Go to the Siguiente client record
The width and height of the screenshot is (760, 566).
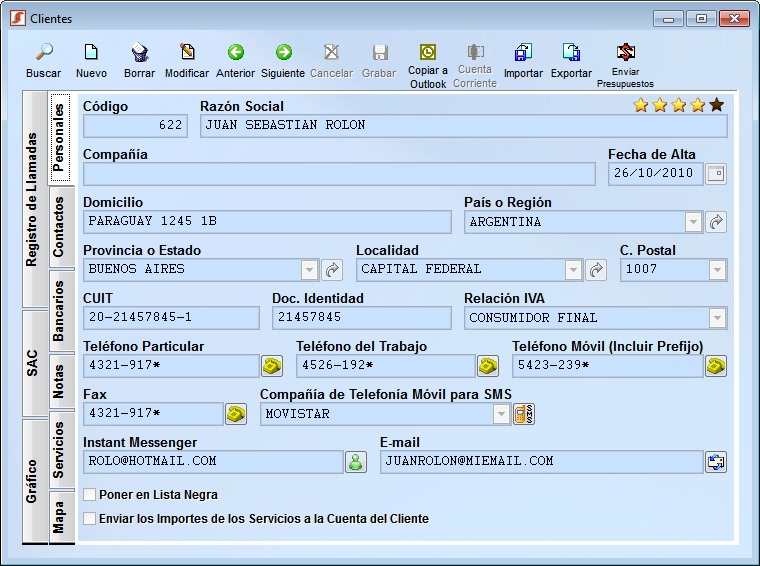283,53
